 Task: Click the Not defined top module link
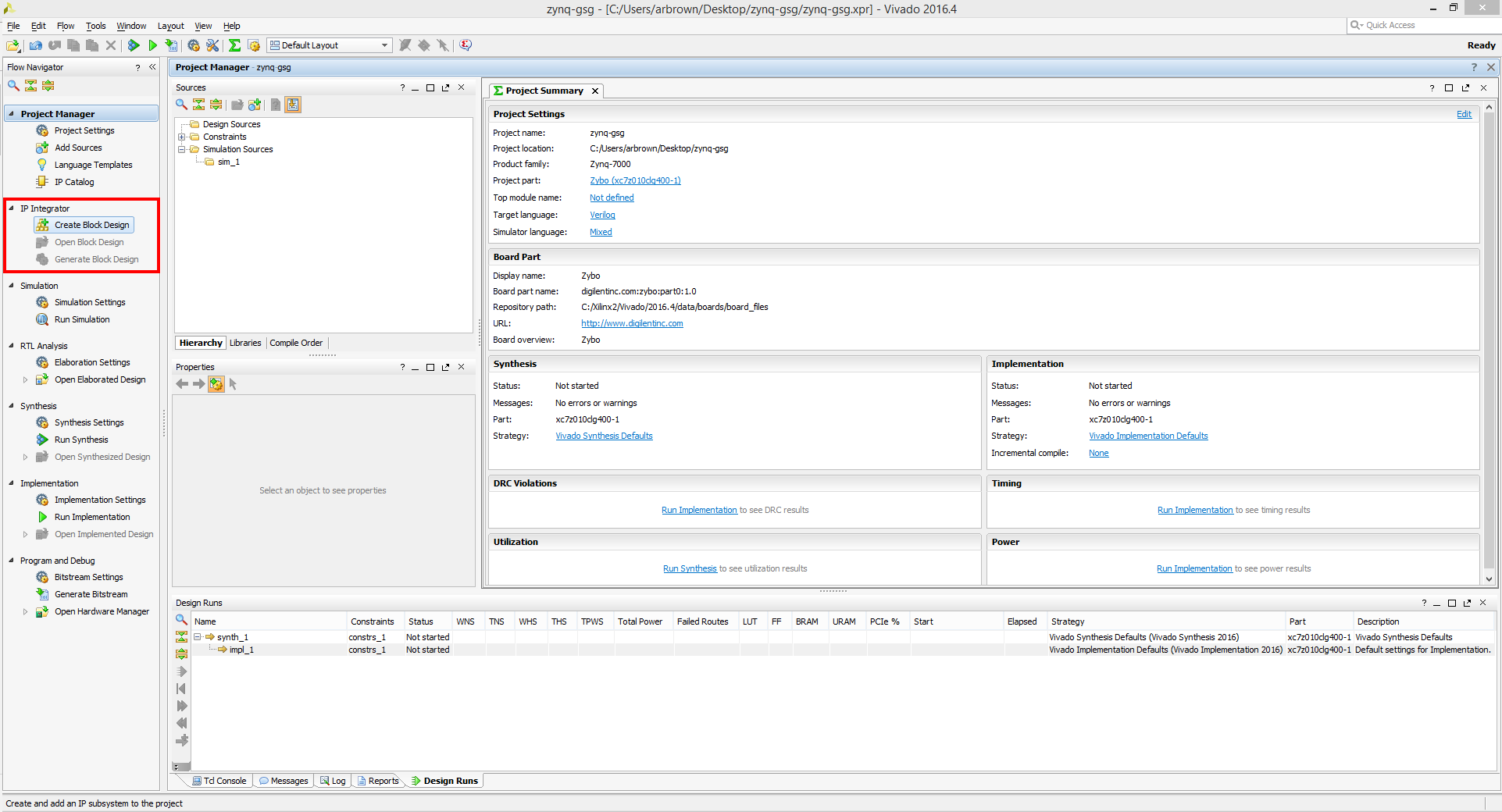[612, 198]
